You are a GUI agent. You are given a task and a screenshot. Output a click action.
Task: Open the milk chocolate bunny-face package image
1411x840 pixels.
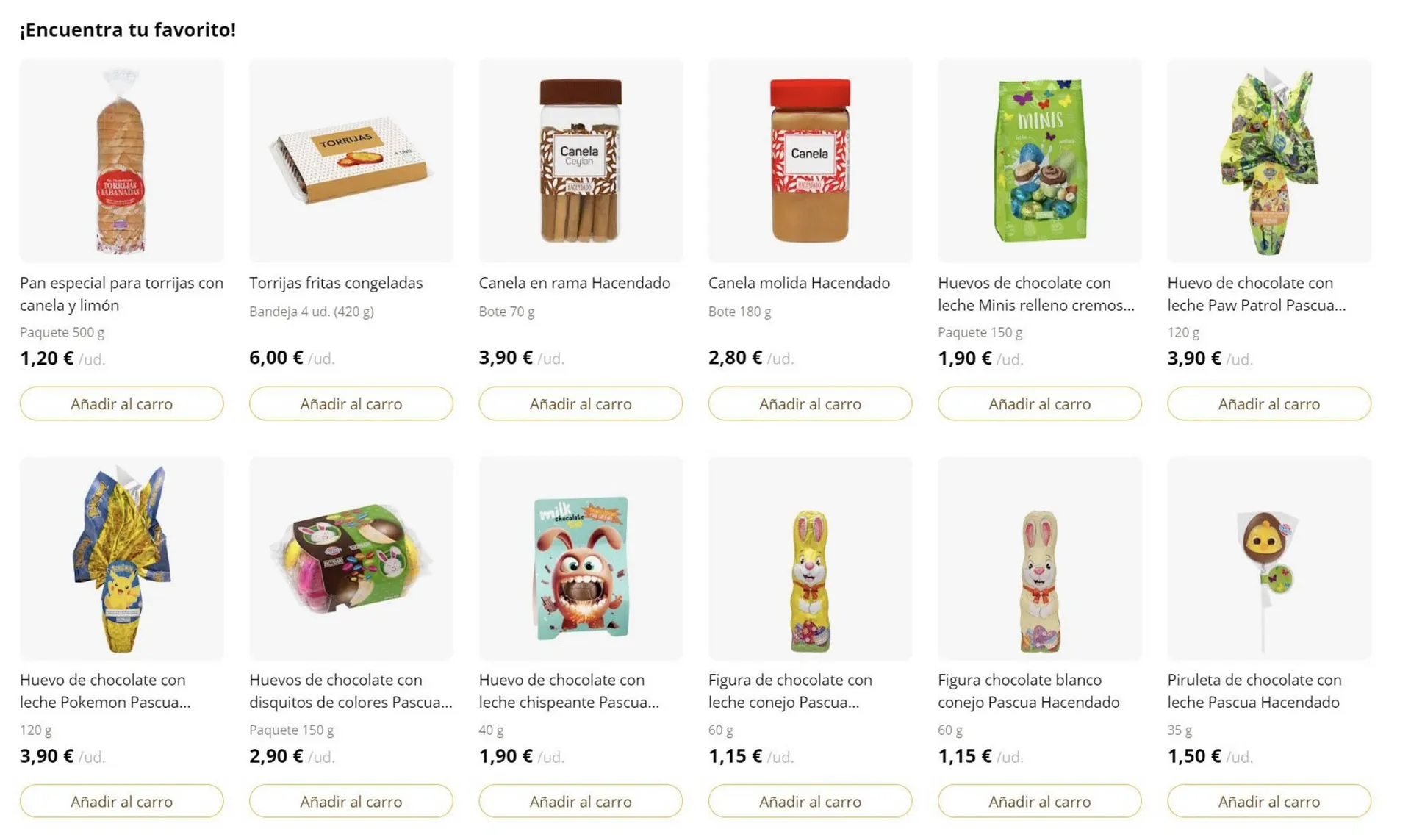click(x=580, y=559)
